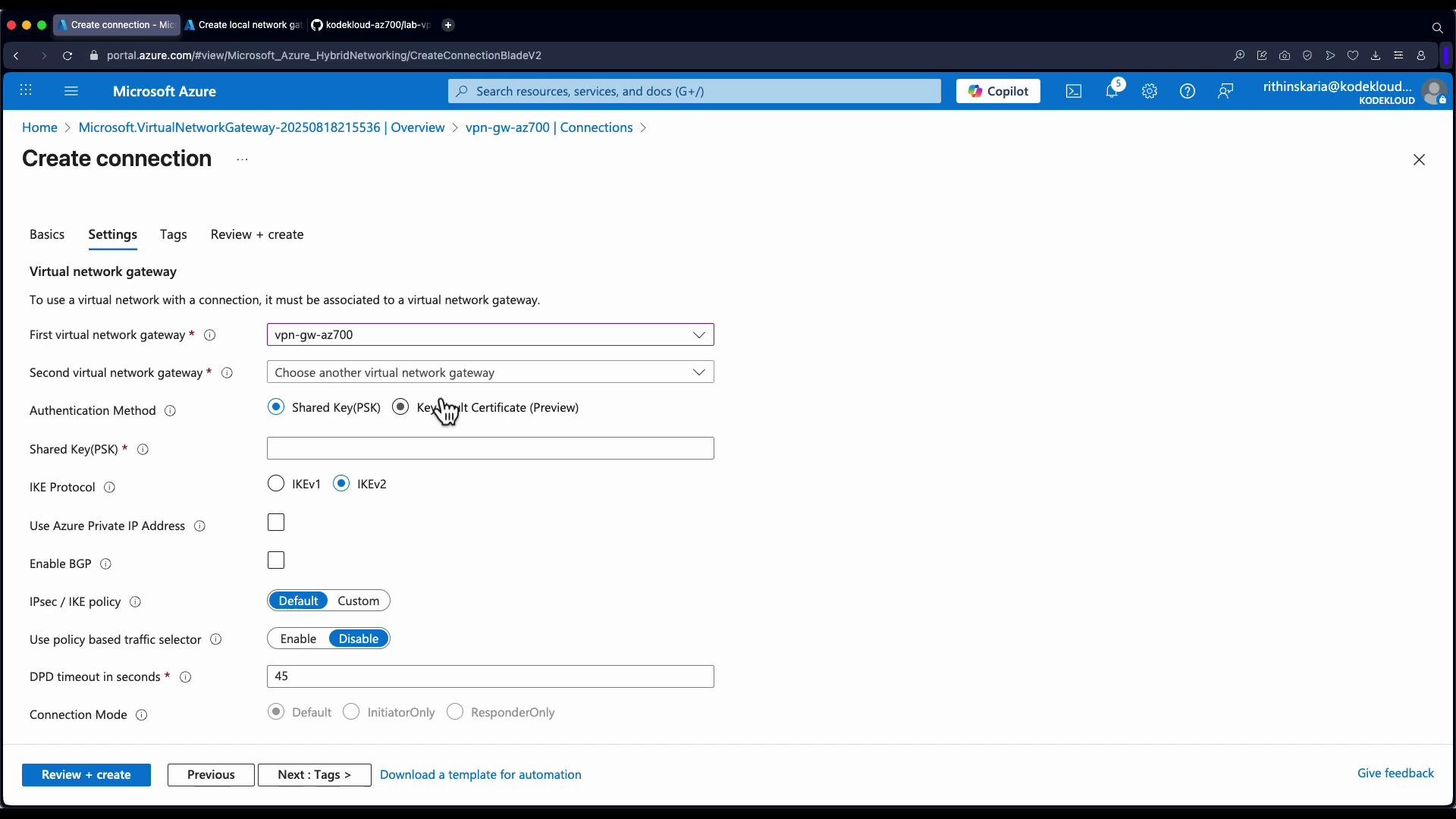This screenshot has height=819, width=1456.
Task: Click the browser address bar URL
Action: (325, 55)
